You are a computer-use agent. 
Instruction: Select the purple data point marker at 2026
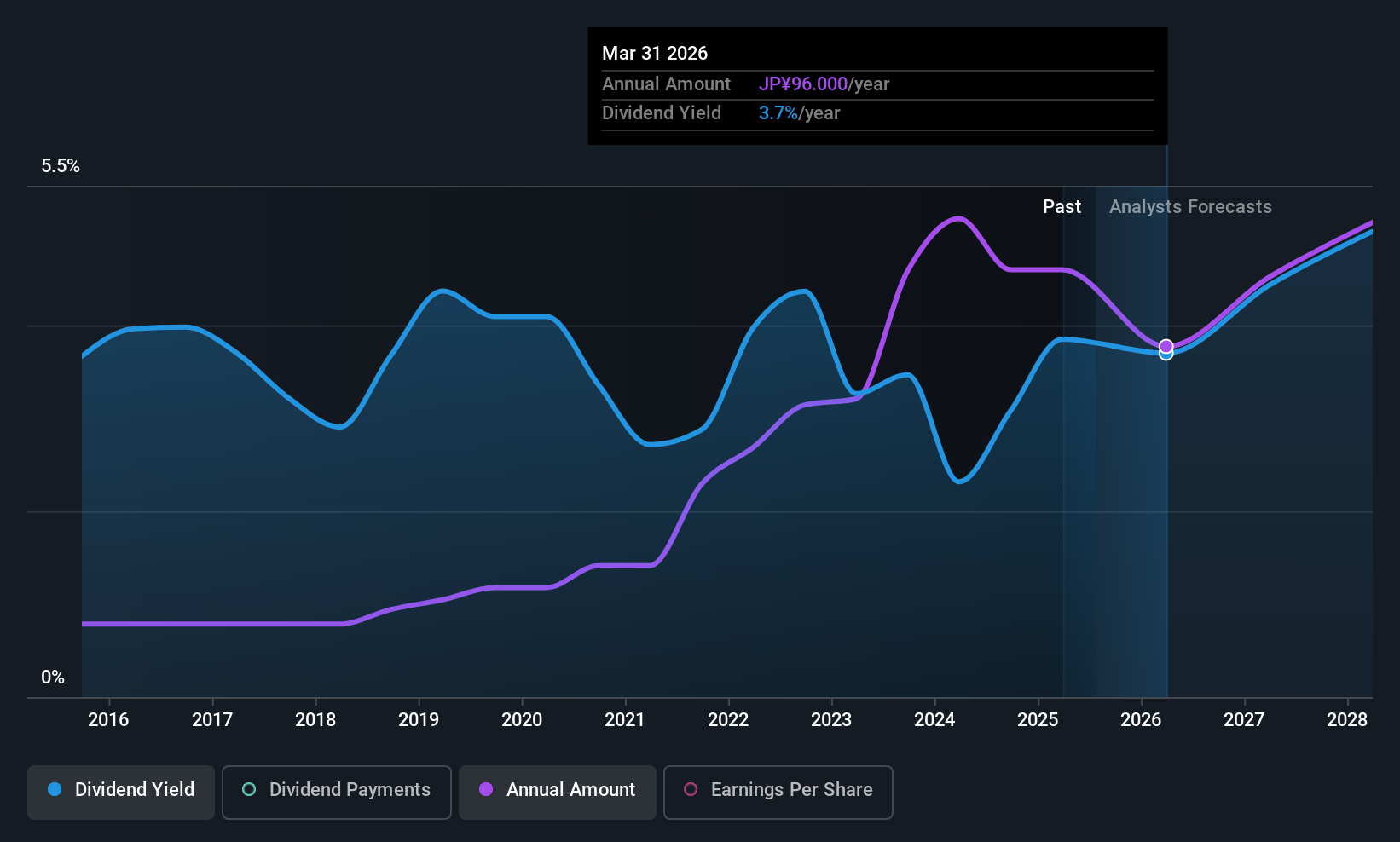[x=1166, y=346]
